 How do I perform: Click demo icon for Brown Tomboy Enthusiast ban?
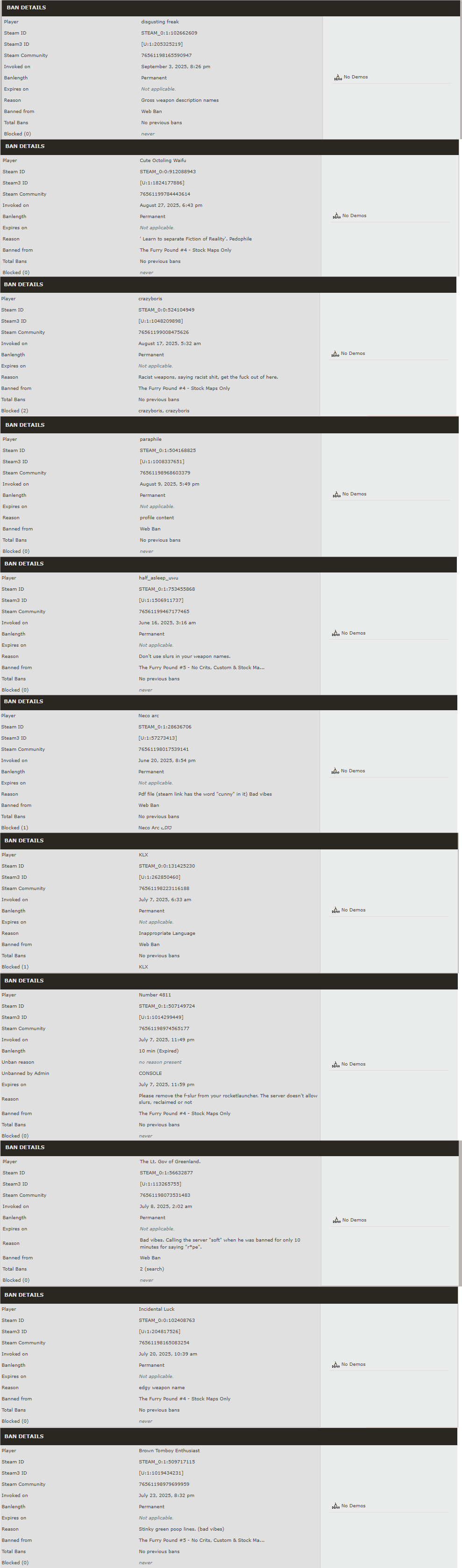pyautogui.click(x=336, y=1506)
